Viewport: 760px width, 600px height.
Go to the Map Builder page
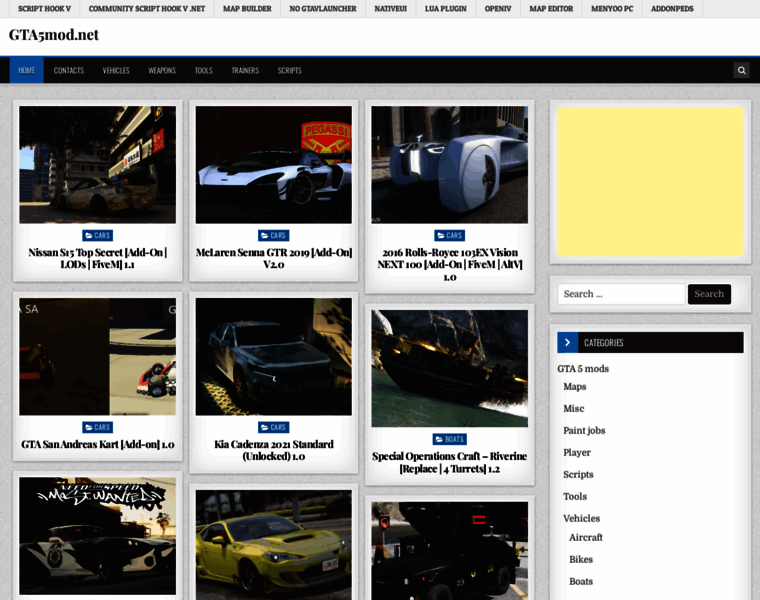pyautogui.click(x=247, y=9)
